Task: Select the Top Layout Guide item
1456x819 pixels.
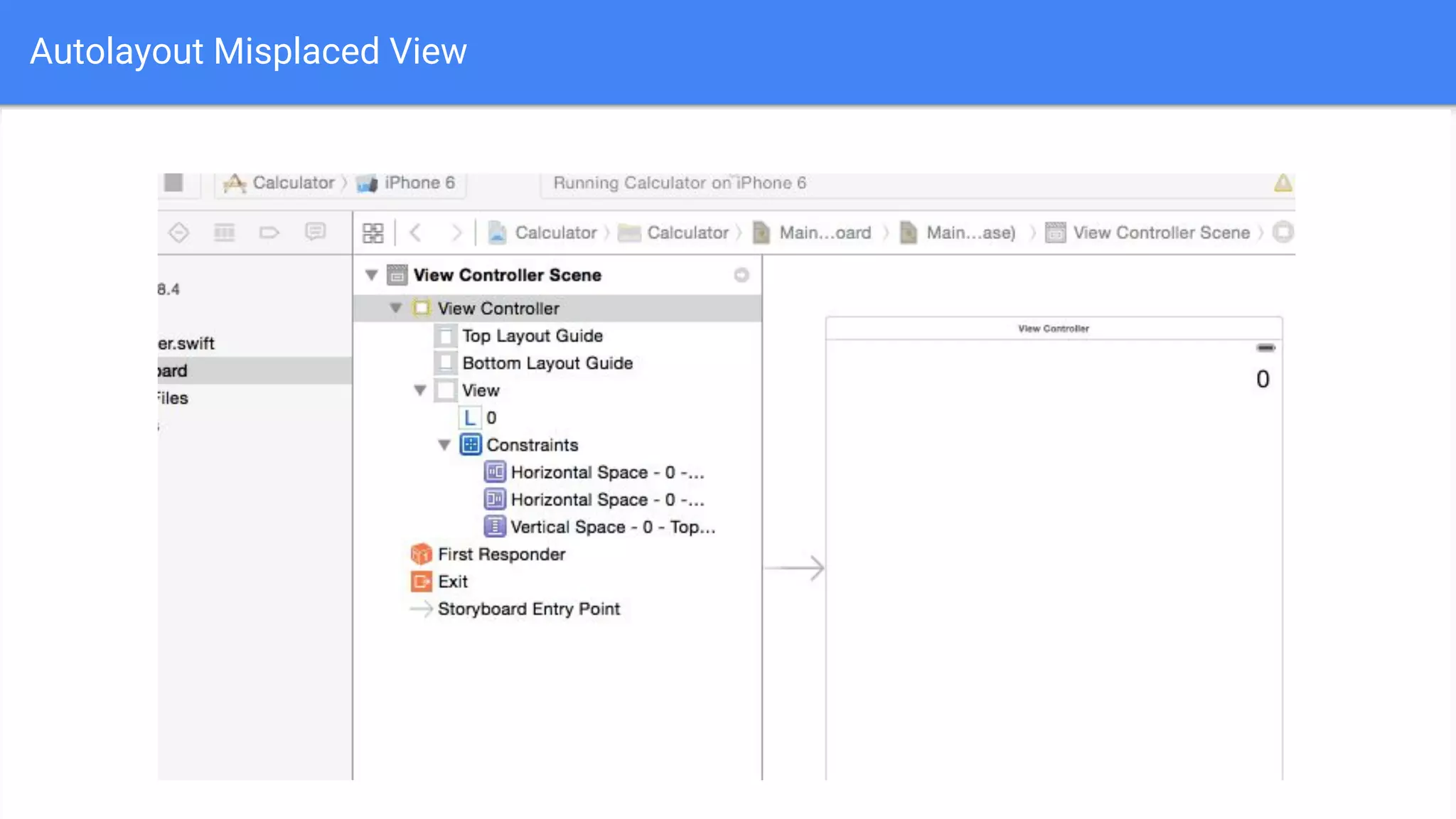Action: coord(532,336)
